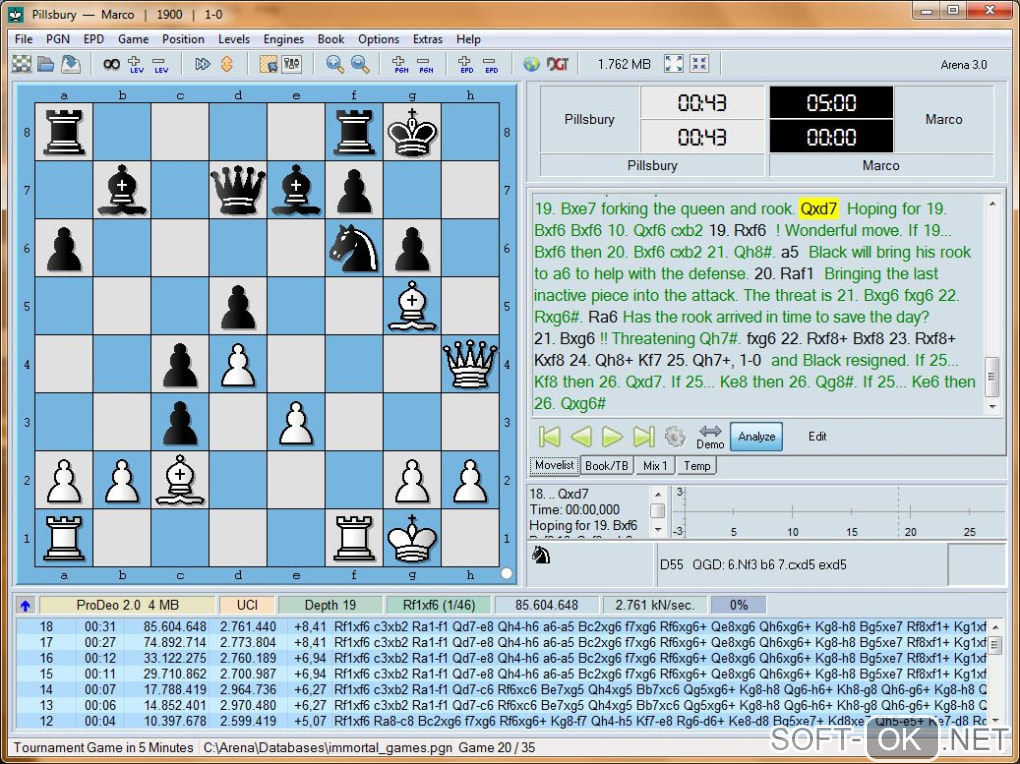
Task: Click the knight icon next to opening info
Action: tap(541, 555)
